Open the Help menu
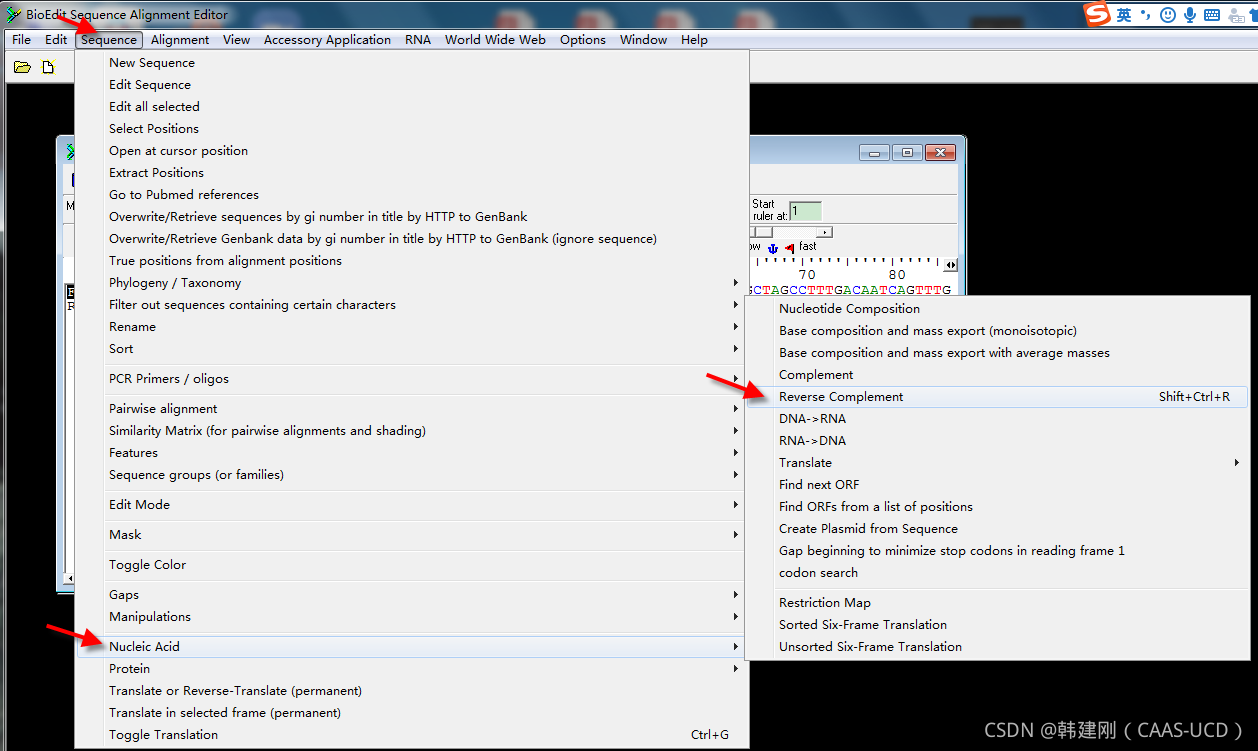This screenshot has width=1258, height=751. point(694,40)
